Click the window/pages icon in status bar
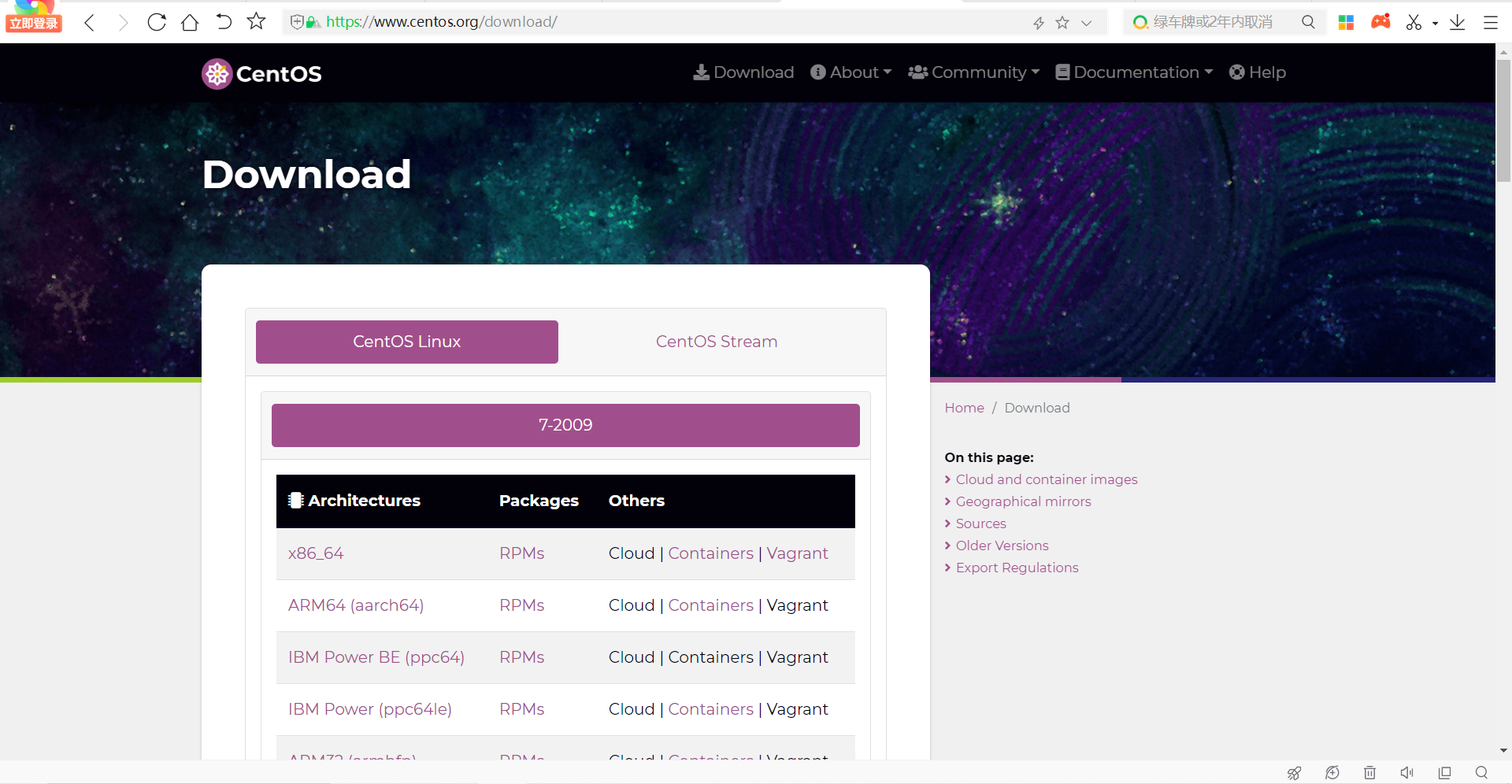 coord(1444,773)
